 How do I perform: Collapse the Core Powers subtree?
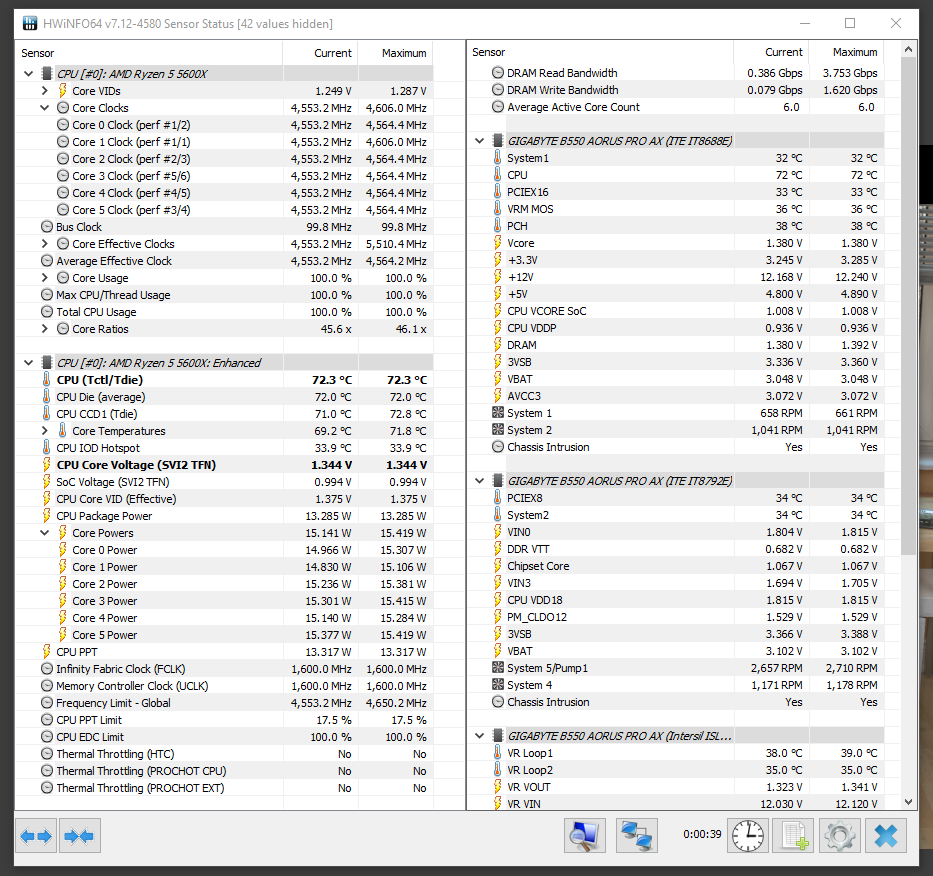(x=45, y=533)
